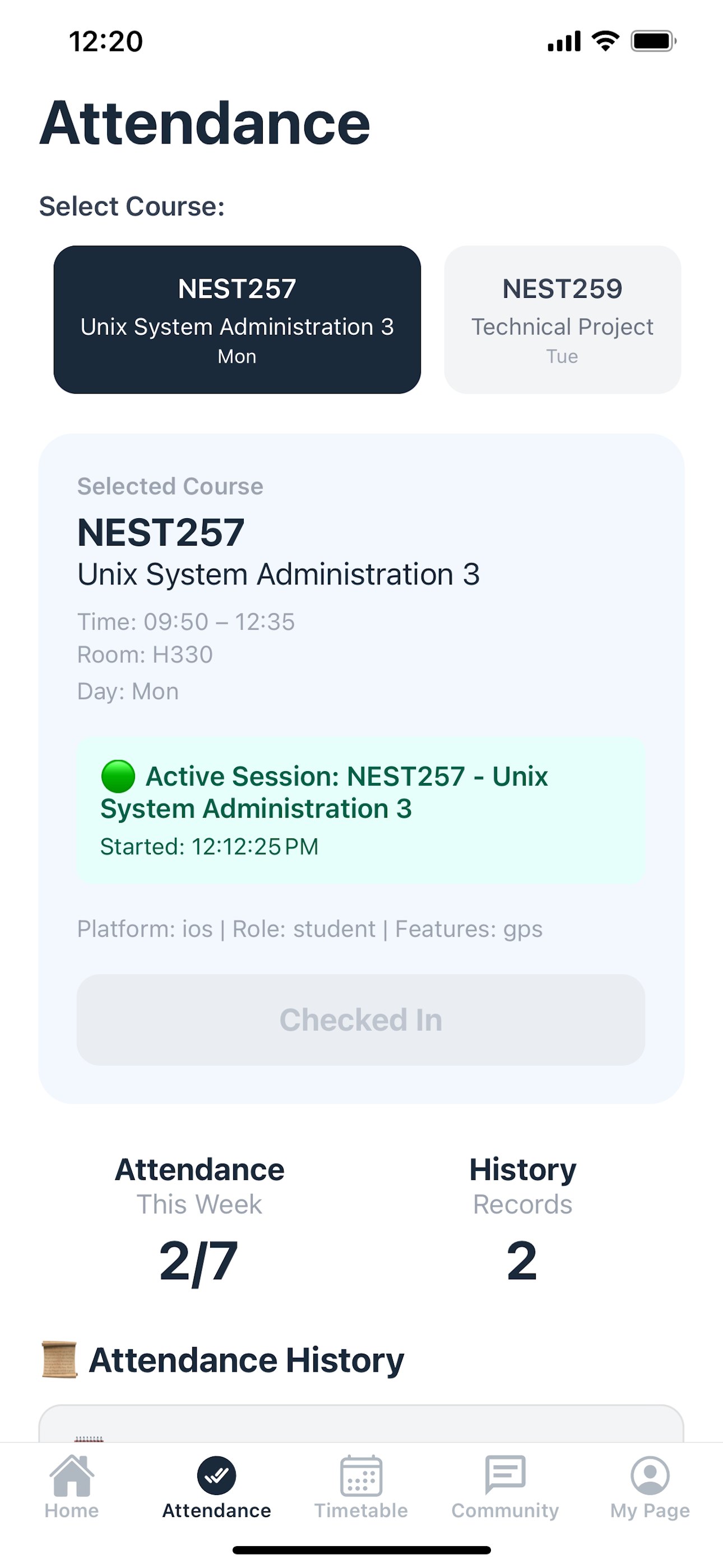Tap the Attendance page title
The image size is (723, 1568).
pyautogui.click(x=205, y=123)
